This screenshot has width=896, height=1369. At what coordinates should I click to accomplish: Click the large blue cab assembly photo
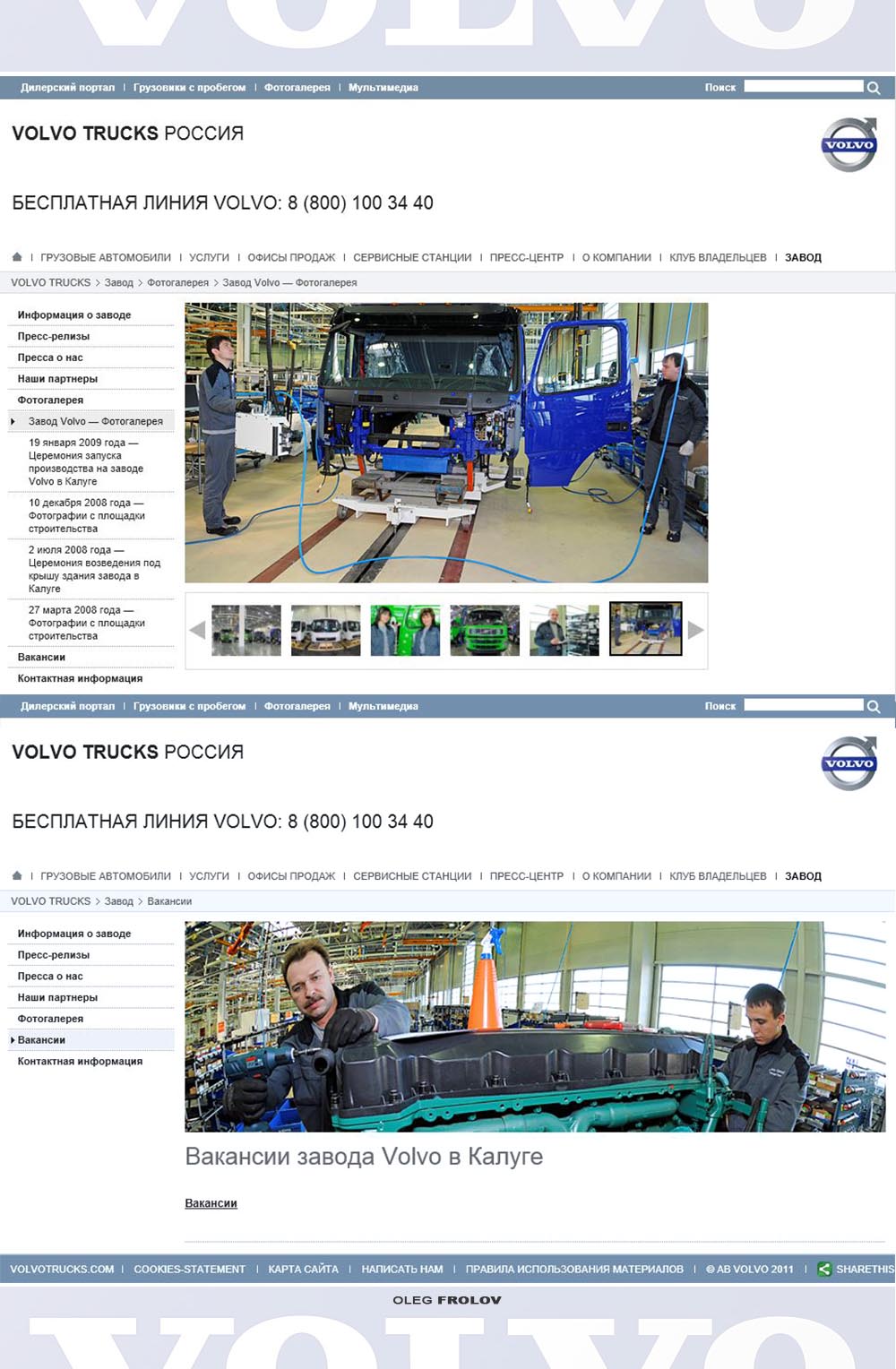[x=446, y=443]
